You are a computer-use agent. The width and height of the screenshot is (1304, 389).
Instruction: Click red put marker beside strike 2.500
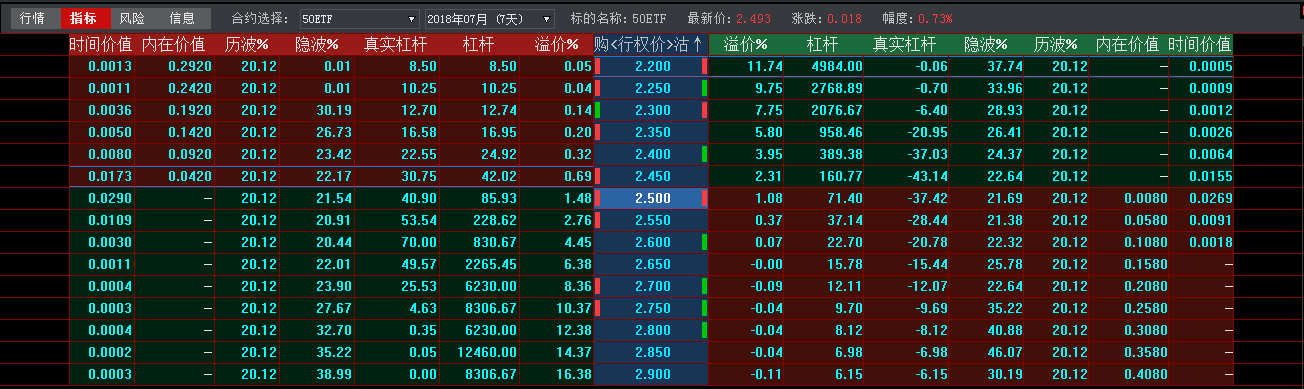pyautogui.click(x=704, y=198)
